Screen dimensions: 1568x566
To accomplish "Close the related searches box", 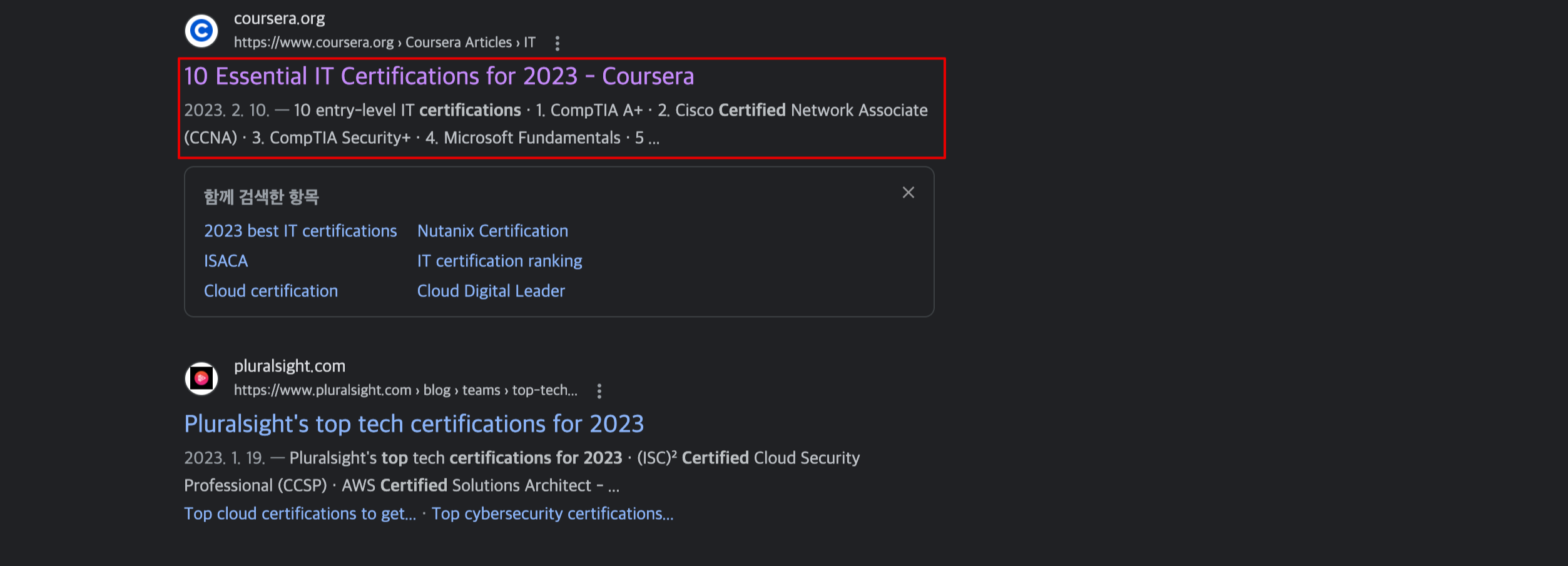I will point(909,193).
